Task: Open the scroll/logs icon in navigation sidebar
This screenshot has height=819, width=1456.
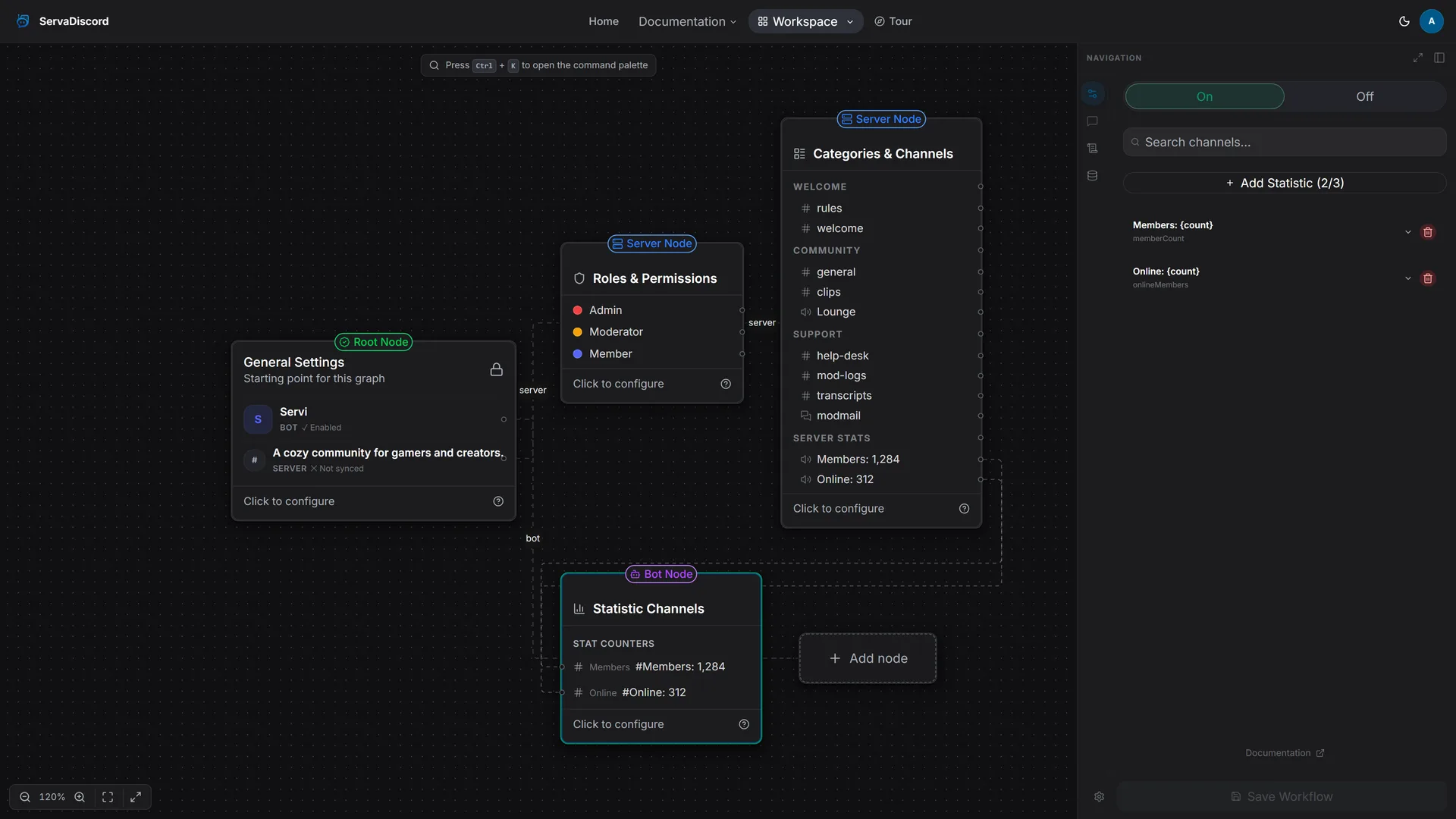Action: [1092, 149]
